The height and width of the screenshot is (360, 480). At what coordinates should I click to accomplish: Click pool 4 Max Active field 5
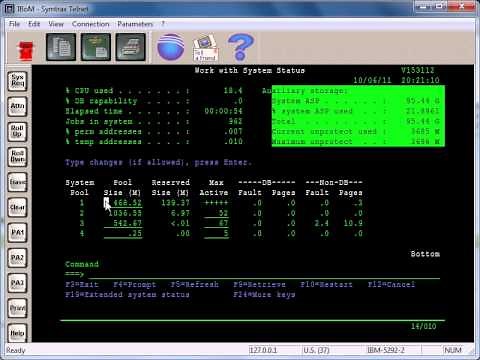(x=216, y=233)
